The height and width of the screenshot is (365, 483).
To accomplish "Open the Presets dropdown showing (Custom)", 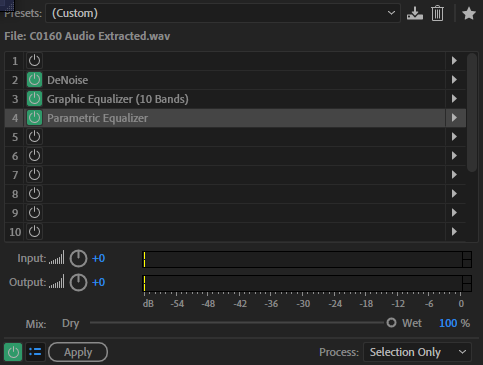I will pos(223,13).
